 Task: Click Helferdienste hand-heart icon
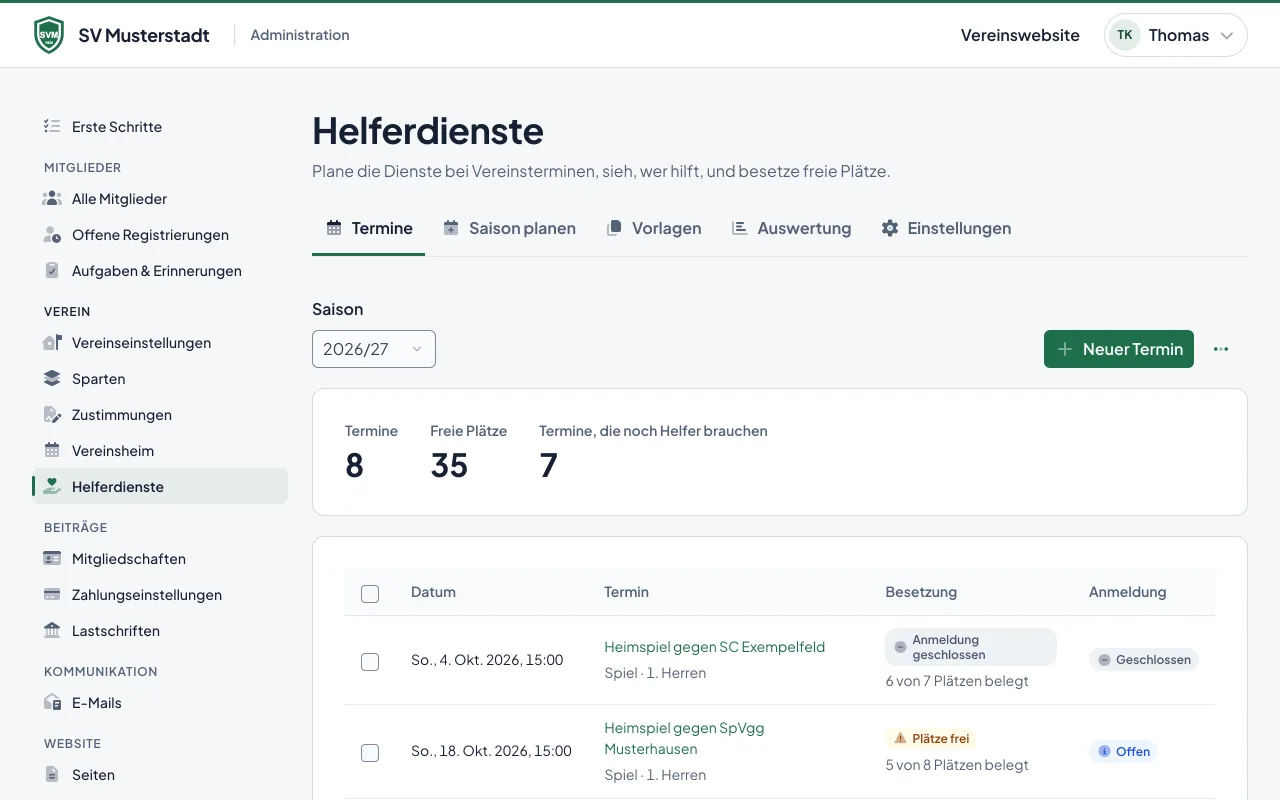click(x=52, y=487)
